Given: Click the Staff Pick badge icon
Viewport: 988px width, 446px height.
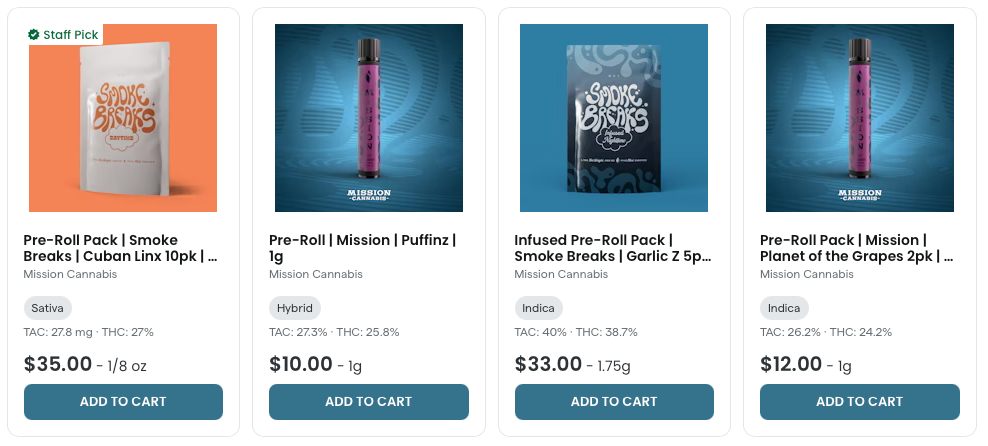Looking at the screenshot, I should 34,35.
